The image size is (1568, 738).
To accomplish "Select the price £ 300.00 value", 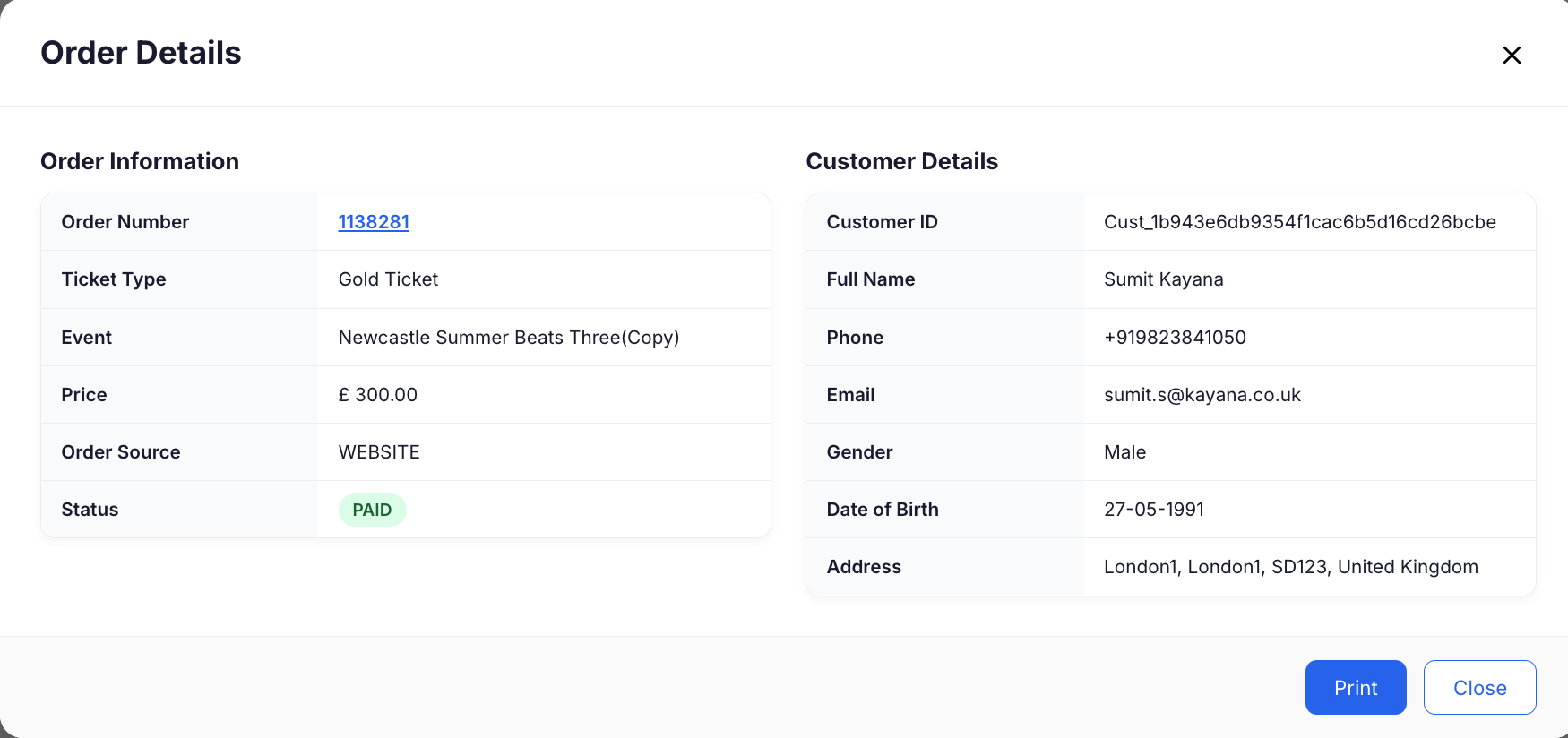I will (x=378, y=395).
